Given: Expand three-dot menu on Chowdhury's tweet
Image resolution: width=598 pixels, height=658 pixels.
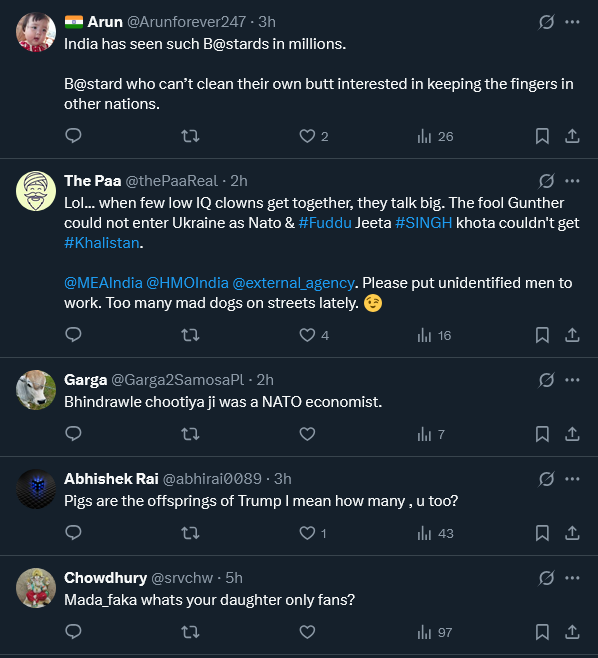Looking at the screenshot, I should 572,578.
